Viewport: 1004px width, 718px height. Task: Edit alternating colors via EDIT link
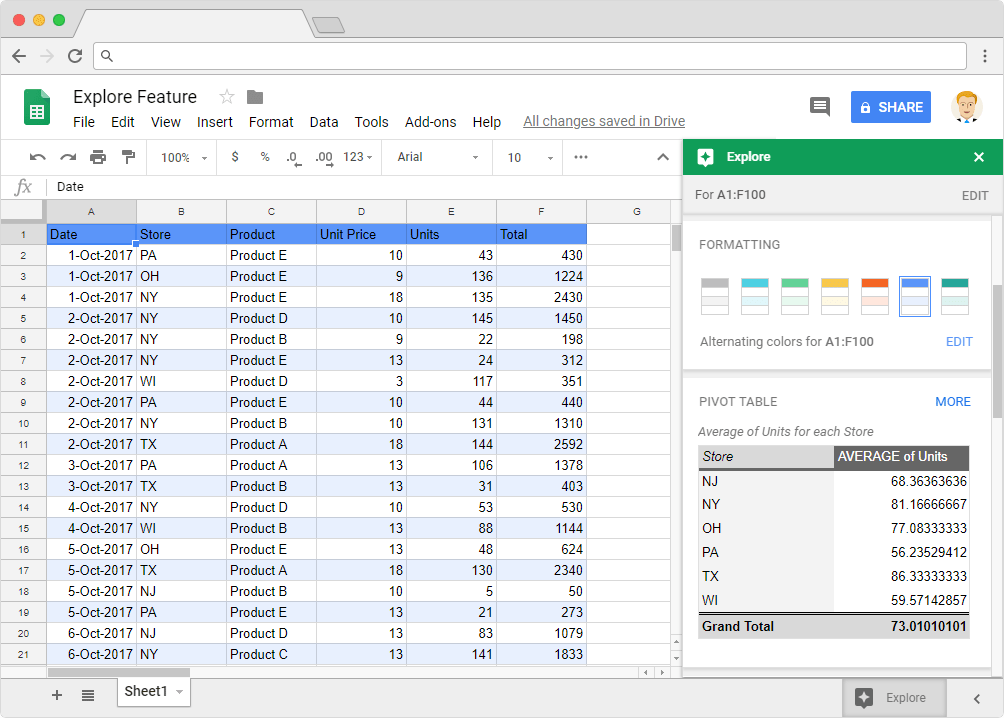958,342
